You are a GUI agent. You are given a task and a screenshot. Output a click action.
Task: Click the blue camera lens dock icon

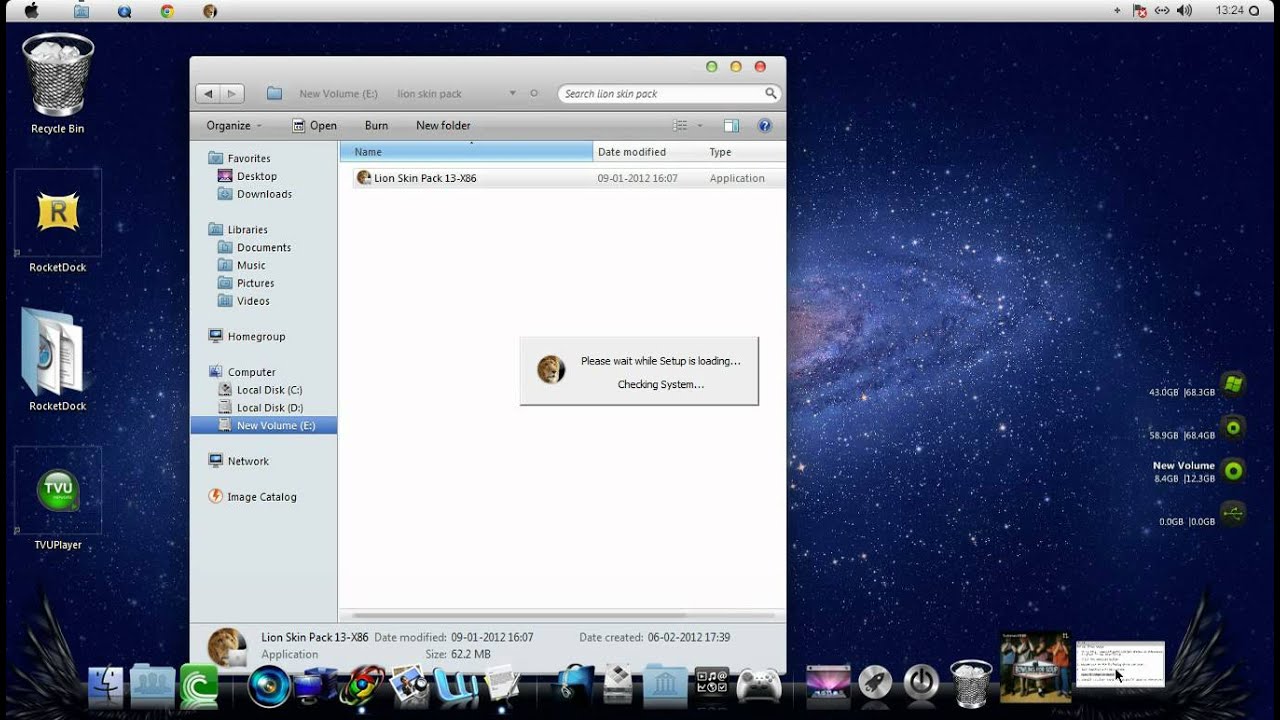[x=269, y=685]
